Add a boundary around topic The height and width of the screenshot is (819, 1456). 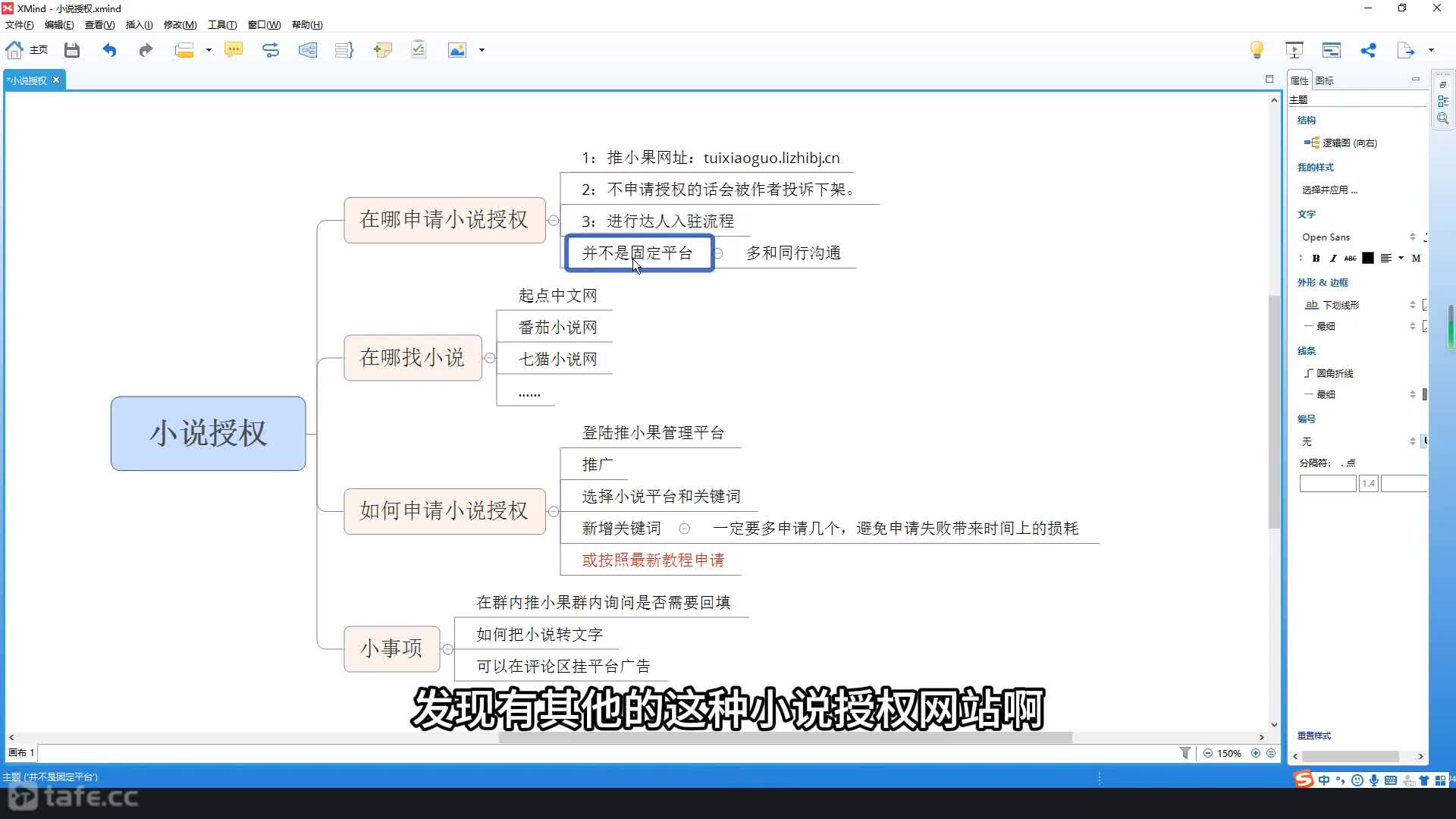307,50
